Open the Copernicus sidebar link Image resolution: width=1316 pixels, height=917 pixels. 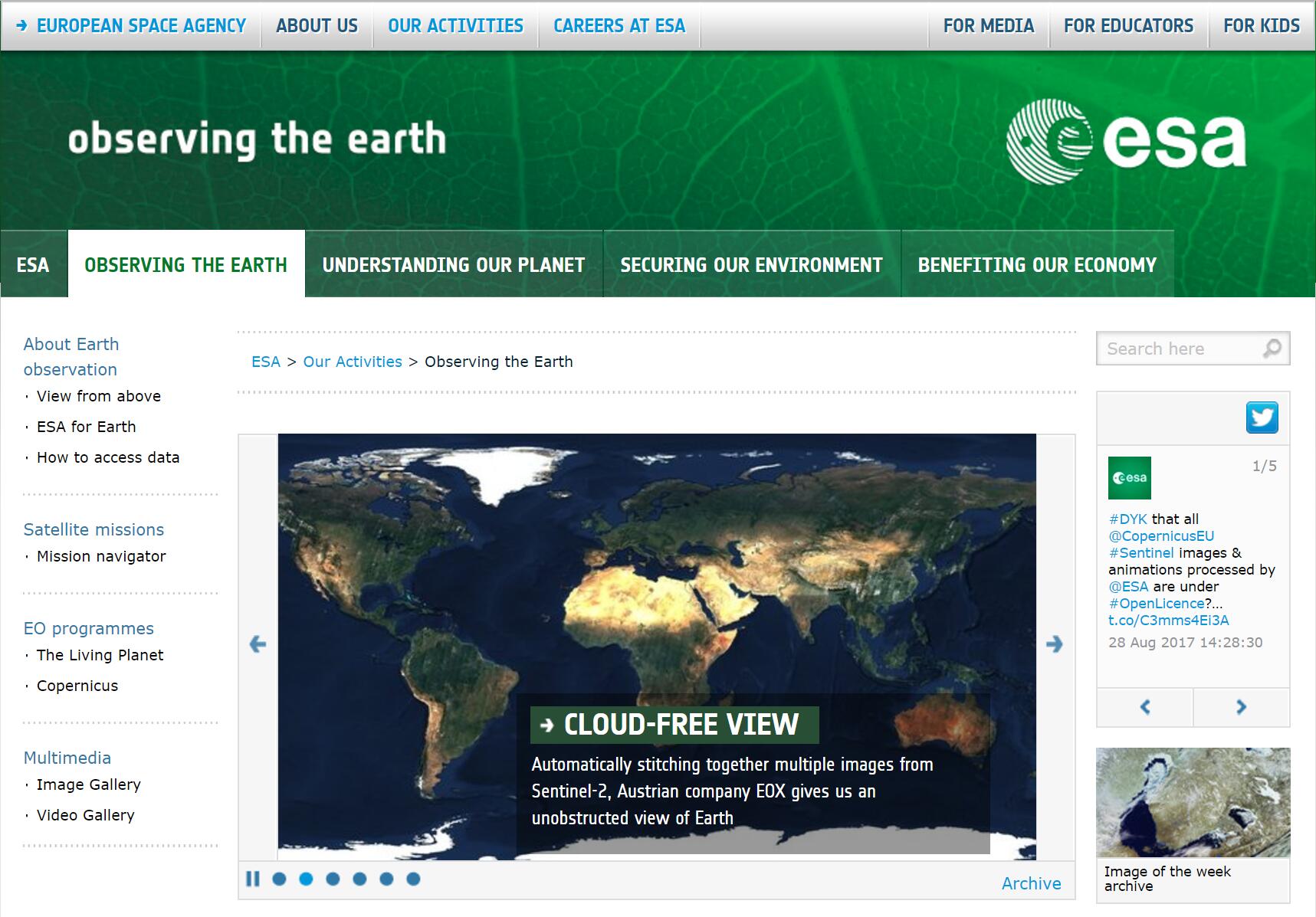77,686
